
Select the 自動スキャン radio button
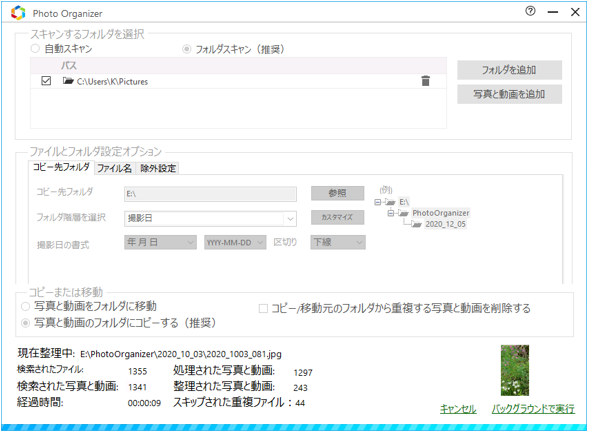tap(35, 48)
